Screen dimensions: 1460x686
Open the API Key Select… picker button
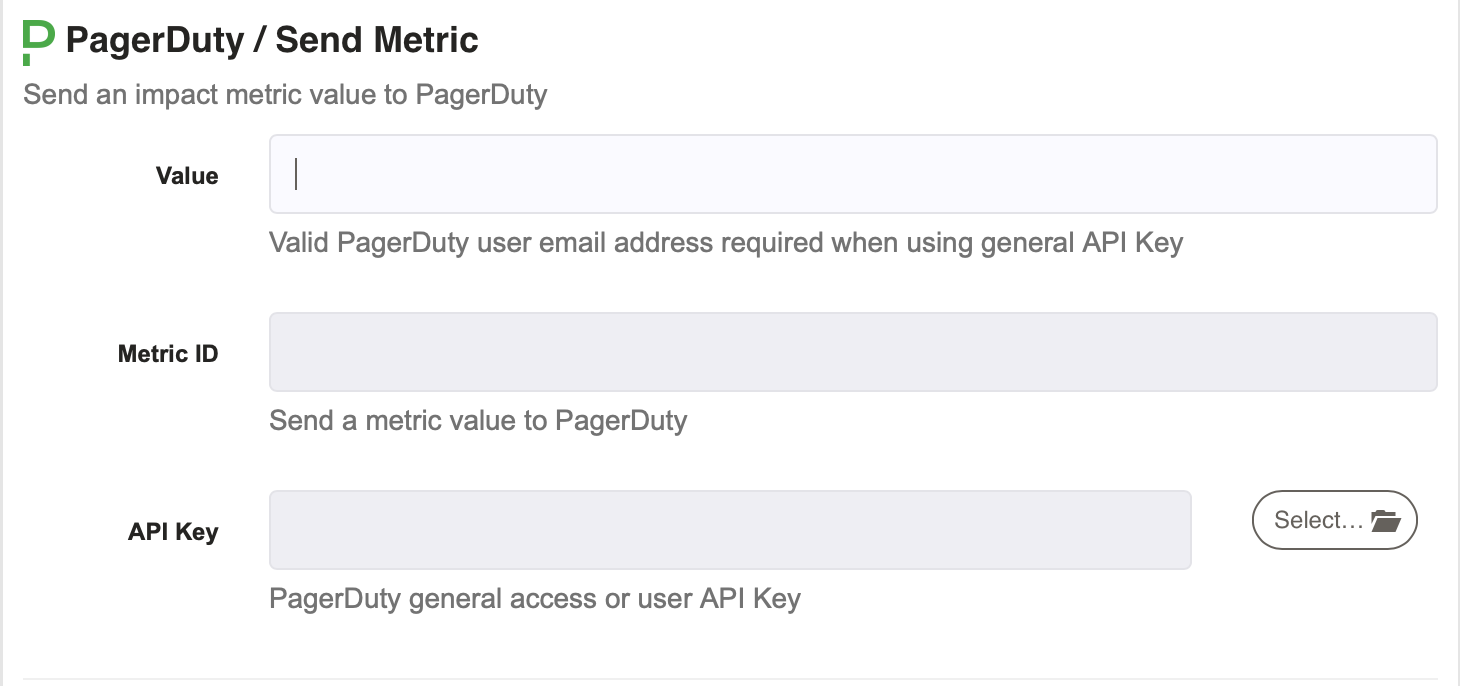pos(1334,520)
